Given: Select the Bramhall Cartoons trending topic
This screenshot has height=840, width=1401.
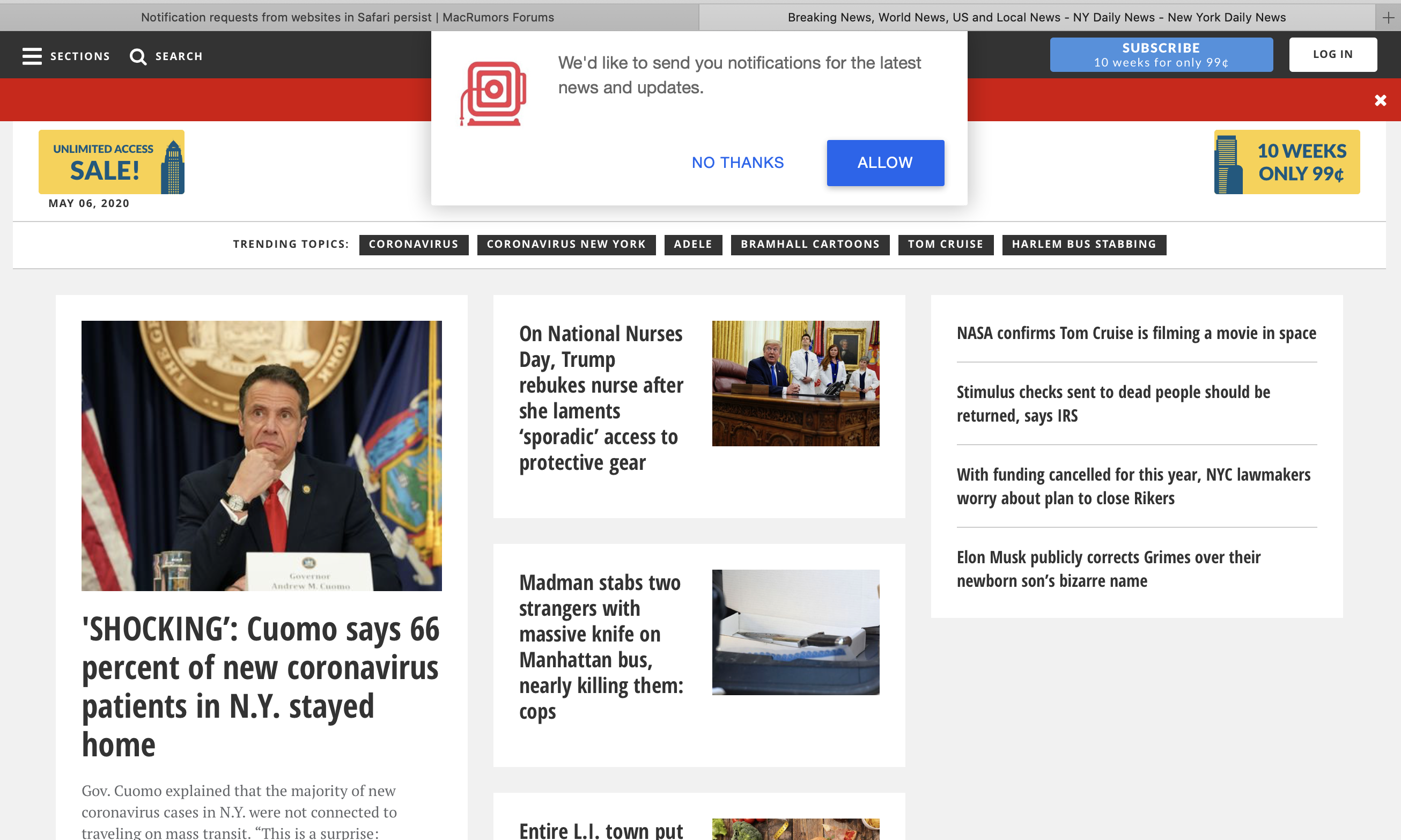Looking at the screenshot, I should 810,244.
